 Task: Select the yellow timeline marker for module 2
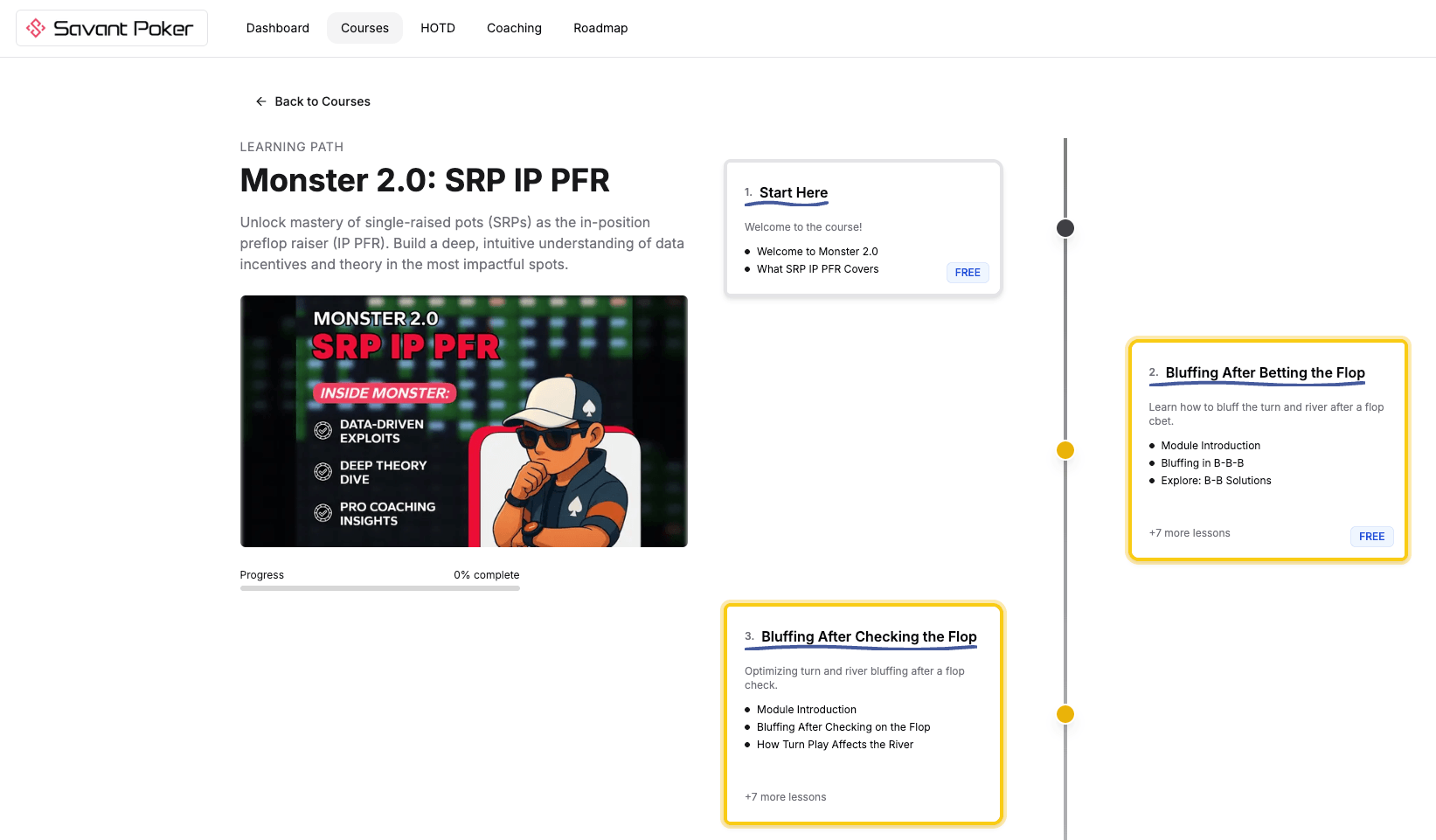(x=1065, y=450)
